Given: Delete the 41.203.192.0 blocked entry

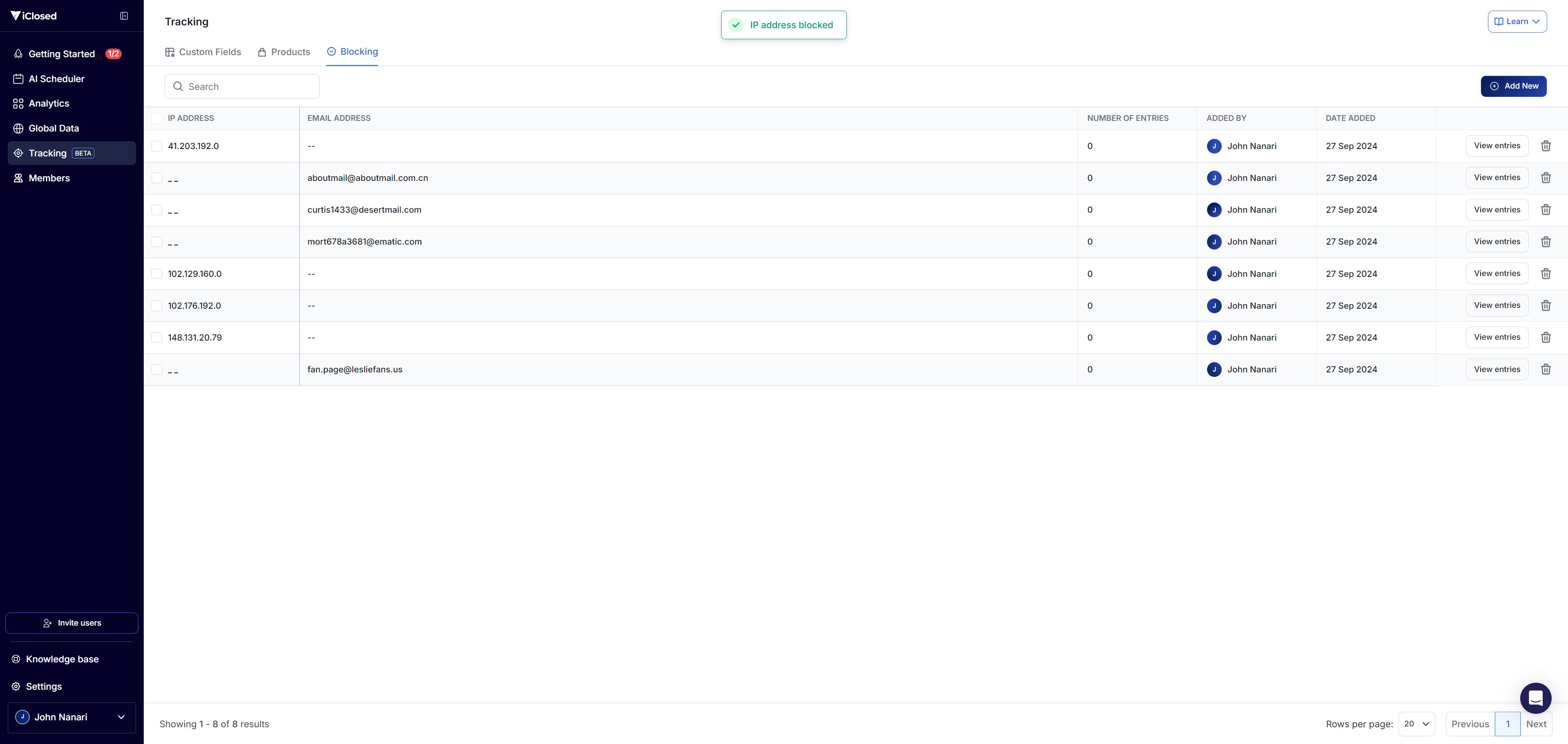Looking at the screenshot, I should [1546, 146].
